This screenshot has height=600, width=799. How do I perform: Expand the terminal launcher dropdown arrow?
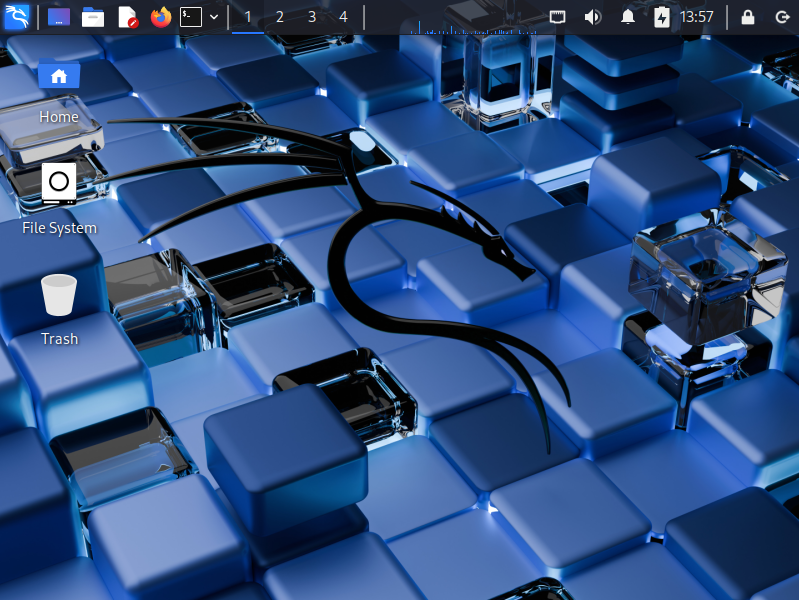pyautogui.click(x=214, y=17)
